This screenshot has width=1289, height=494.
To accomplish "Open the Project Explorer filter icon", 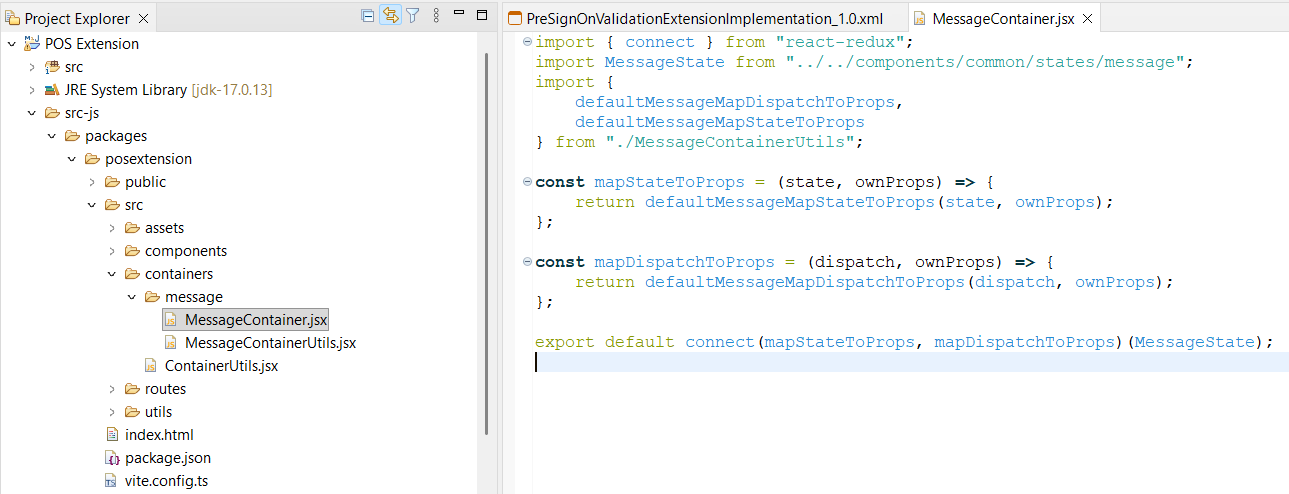I will pos(412,15).
